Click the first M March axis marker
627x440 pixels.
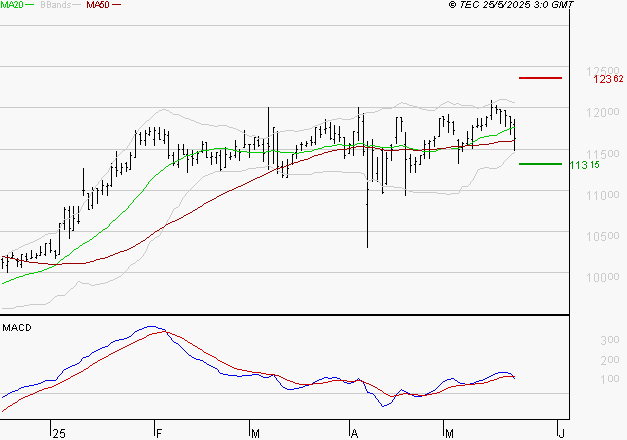pyautogui.click(x=255, y=434)
